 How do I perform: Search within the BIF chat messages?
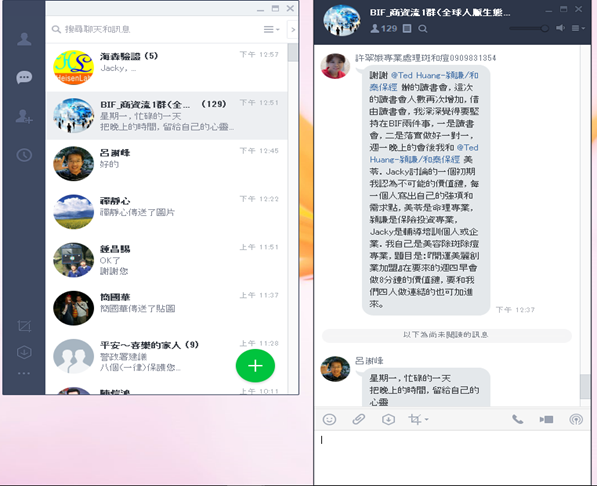click(423, 29)
